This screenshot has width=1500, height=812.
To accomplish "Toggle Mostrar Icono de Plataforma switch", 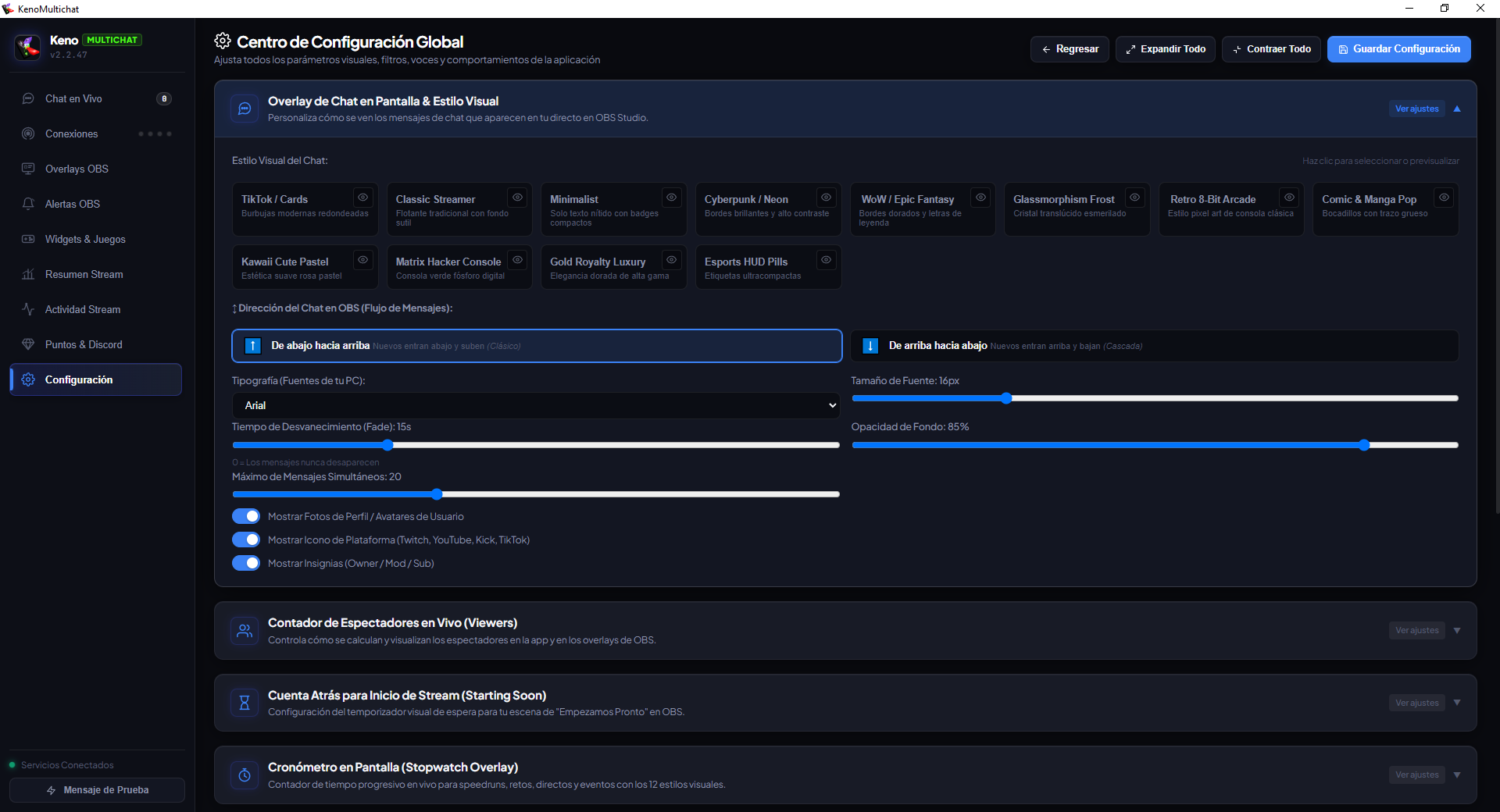I will 246,540.
